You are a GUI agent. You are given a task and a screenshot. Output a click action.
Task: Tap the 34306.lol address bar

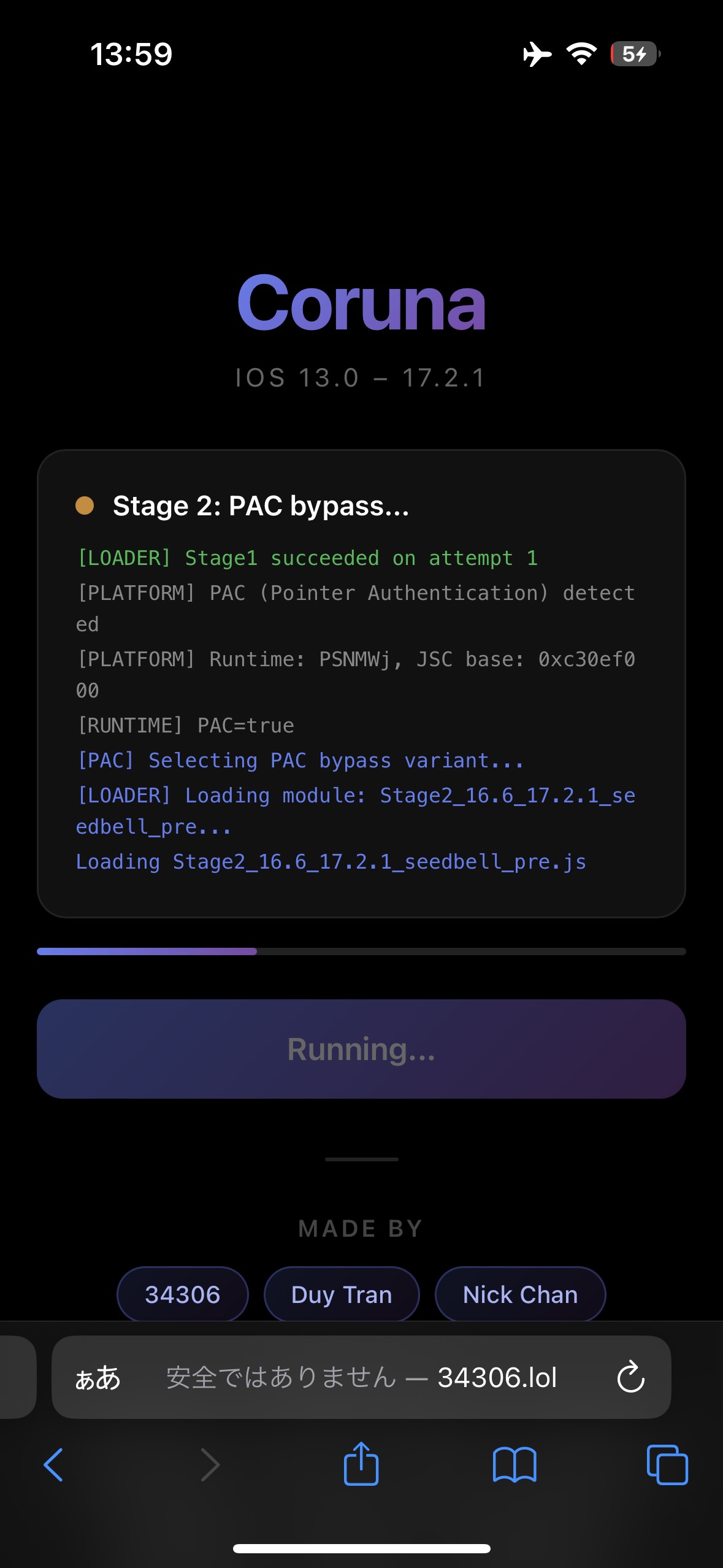point(362,1377)
